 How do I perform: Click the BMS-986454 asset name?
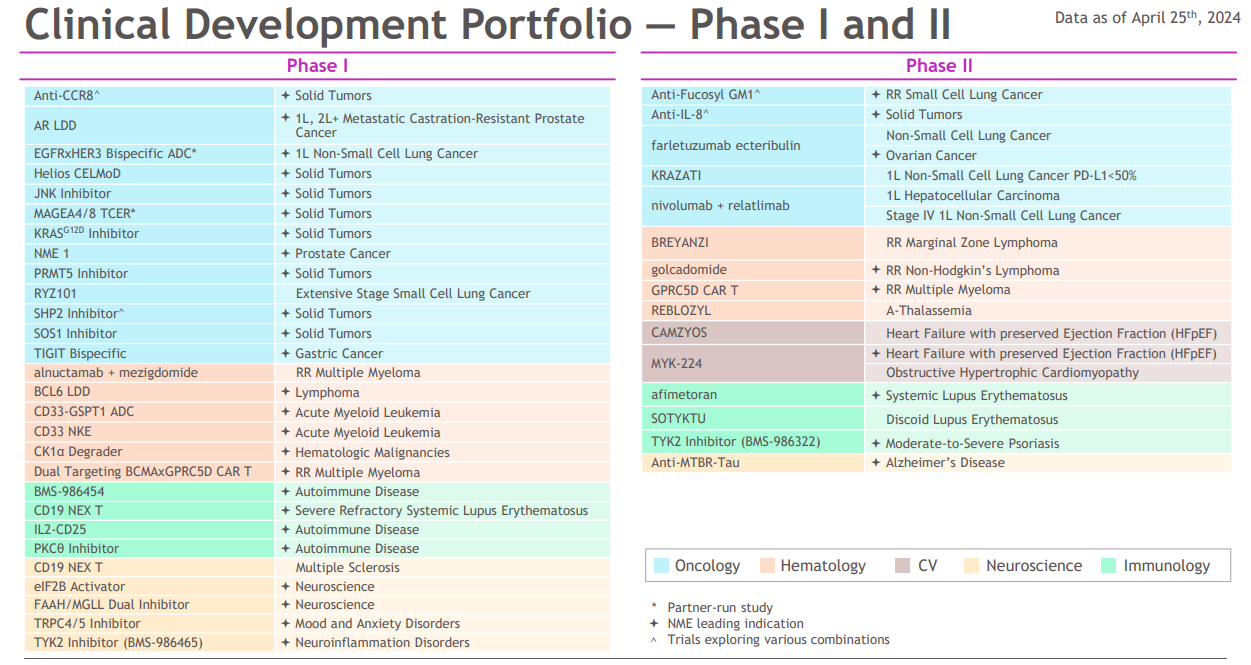click(69, 492)
